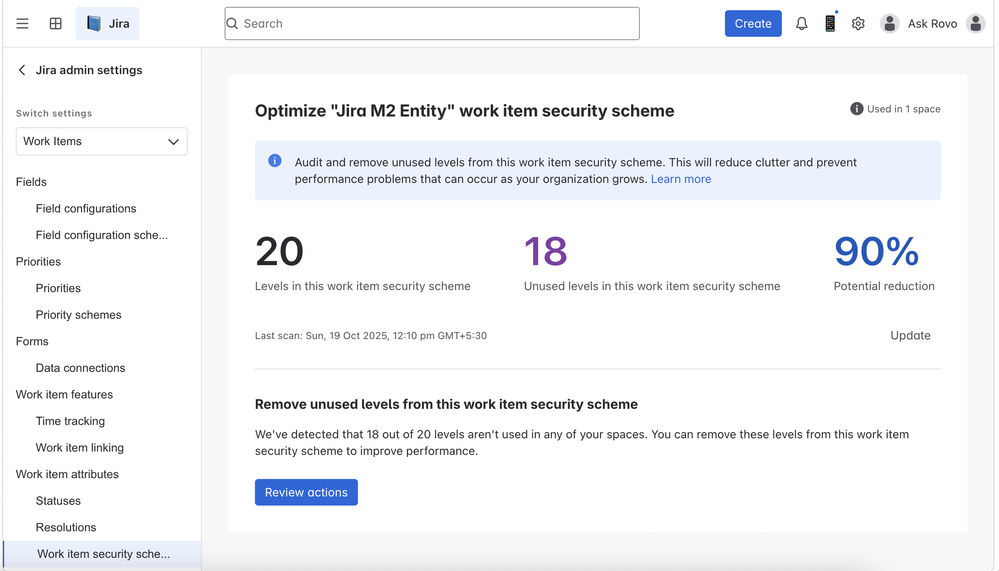Click the Ask Rovo avatar icon
This screenshot has height=571, width=999.
tap(889, 24)
